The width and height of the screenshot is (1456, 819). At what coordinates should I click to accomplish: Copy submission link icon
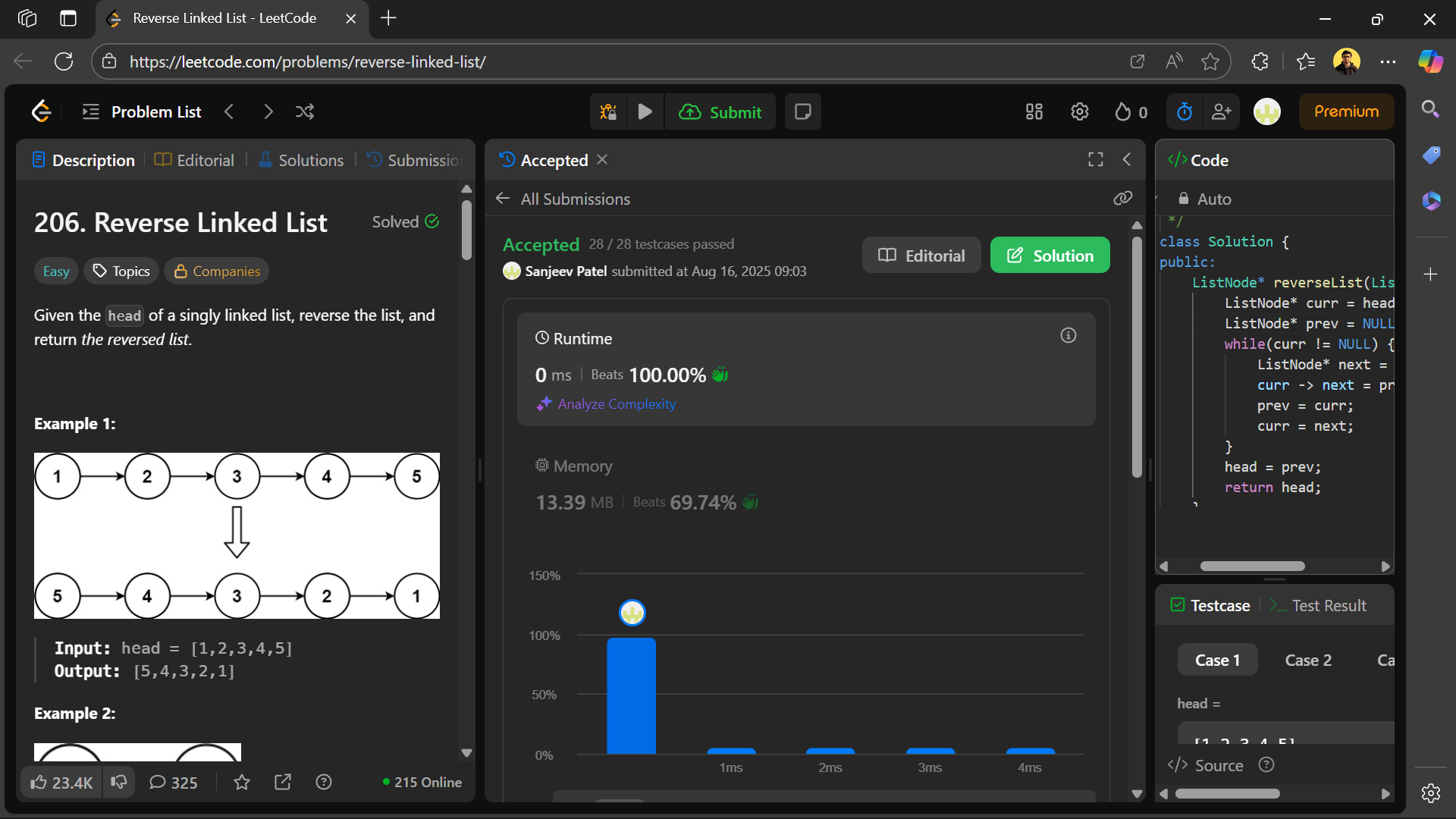click(x=1123, y=199)
